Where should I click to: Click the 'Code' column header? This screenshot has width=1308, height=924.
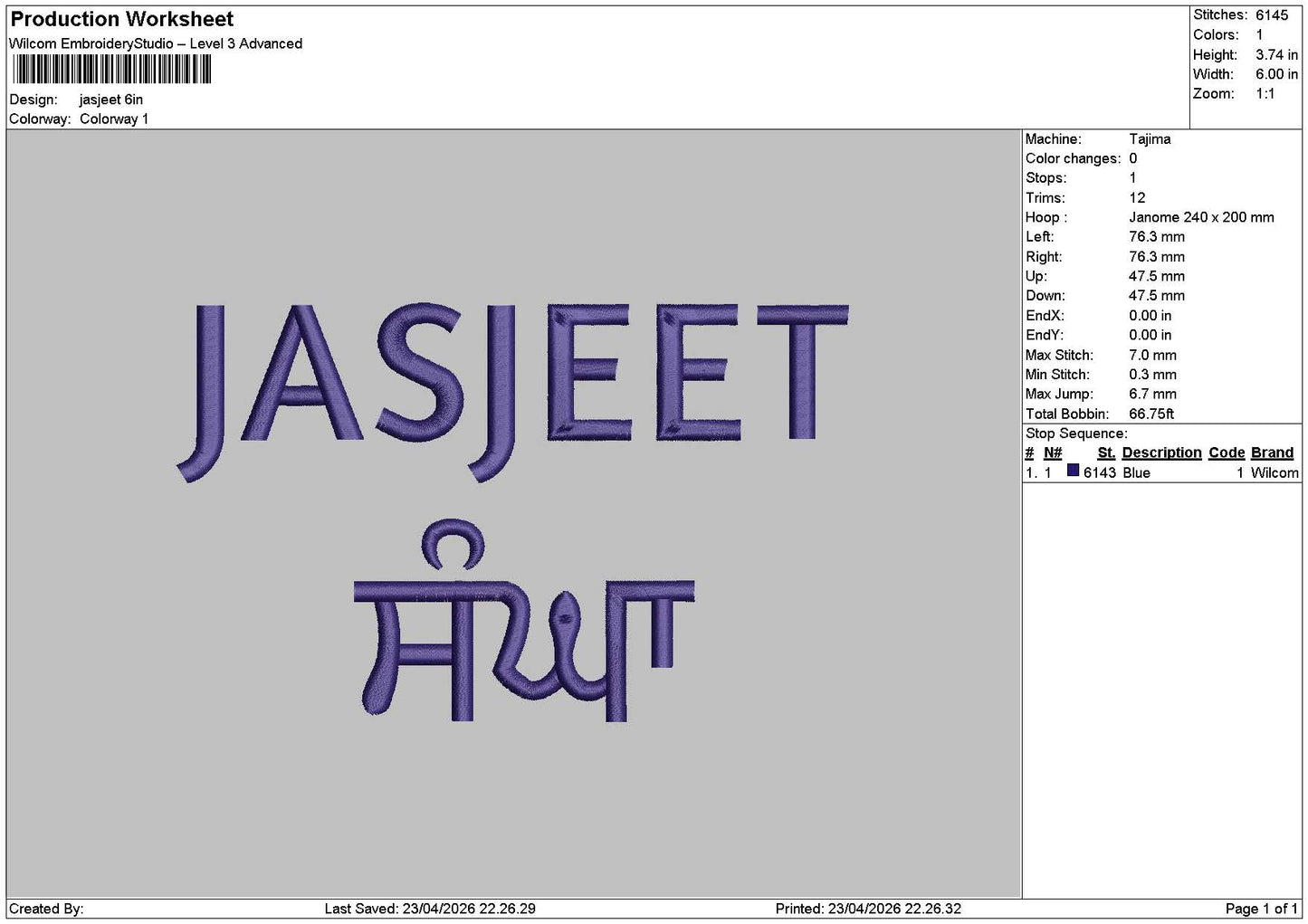(1227, 452)
